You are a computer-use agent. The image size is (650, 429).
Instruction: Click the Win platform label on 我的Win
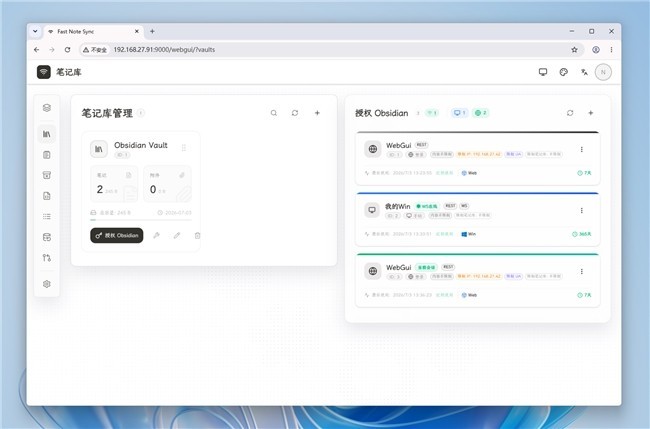pos(468,234)
